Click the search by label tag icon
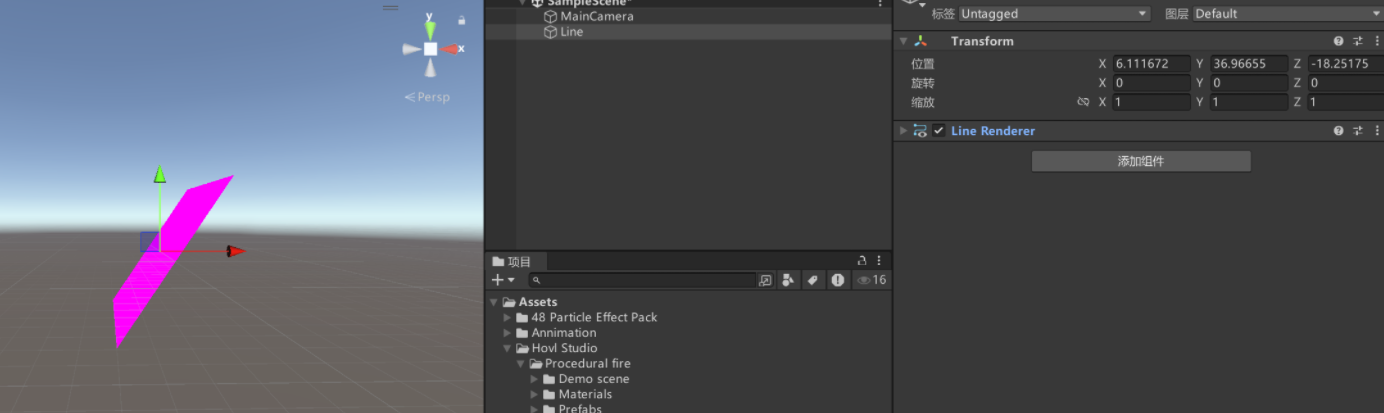Viewport: 1384px width, 413px height. (813, 281)
